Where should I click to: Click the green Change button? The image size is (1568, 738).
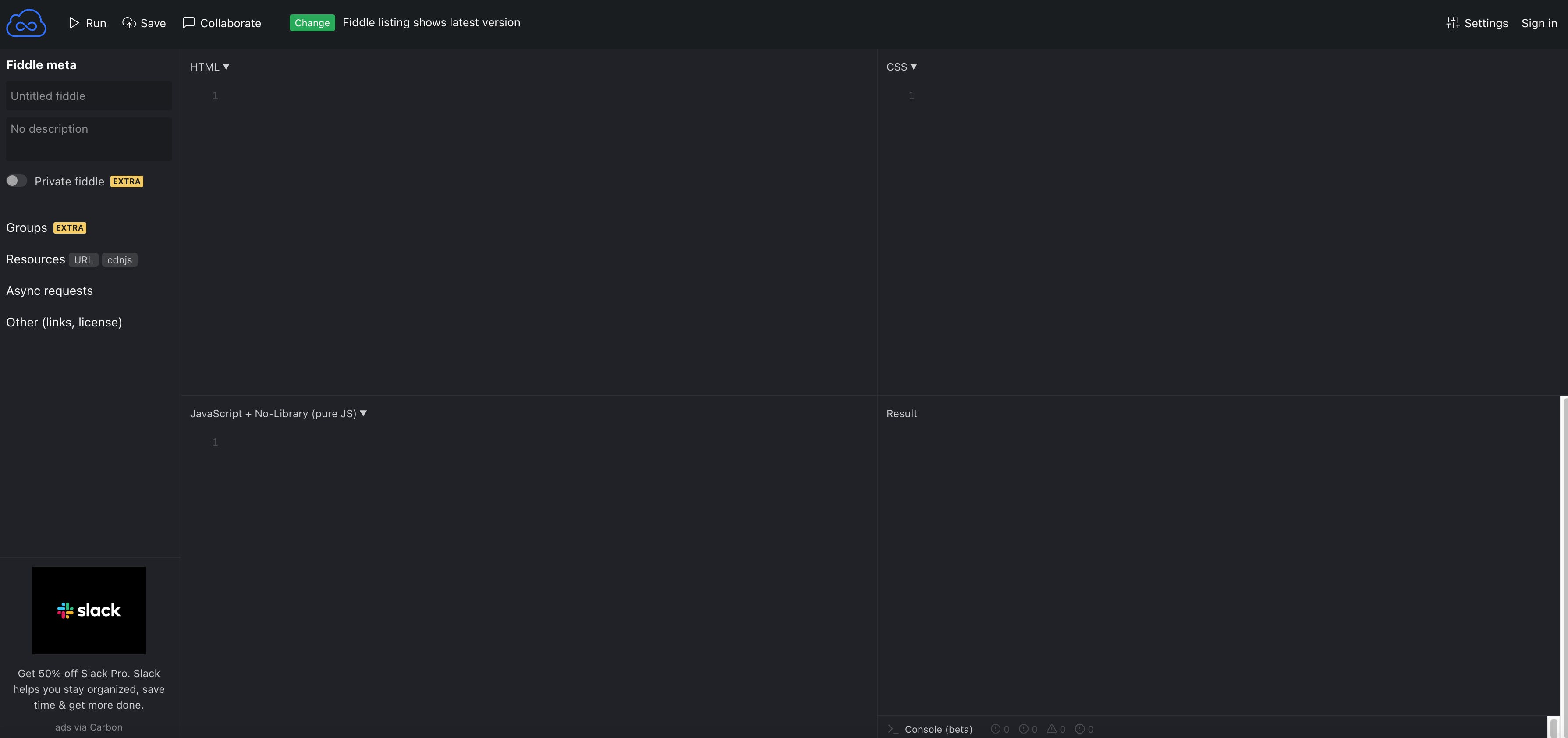[x=312, y=23]
